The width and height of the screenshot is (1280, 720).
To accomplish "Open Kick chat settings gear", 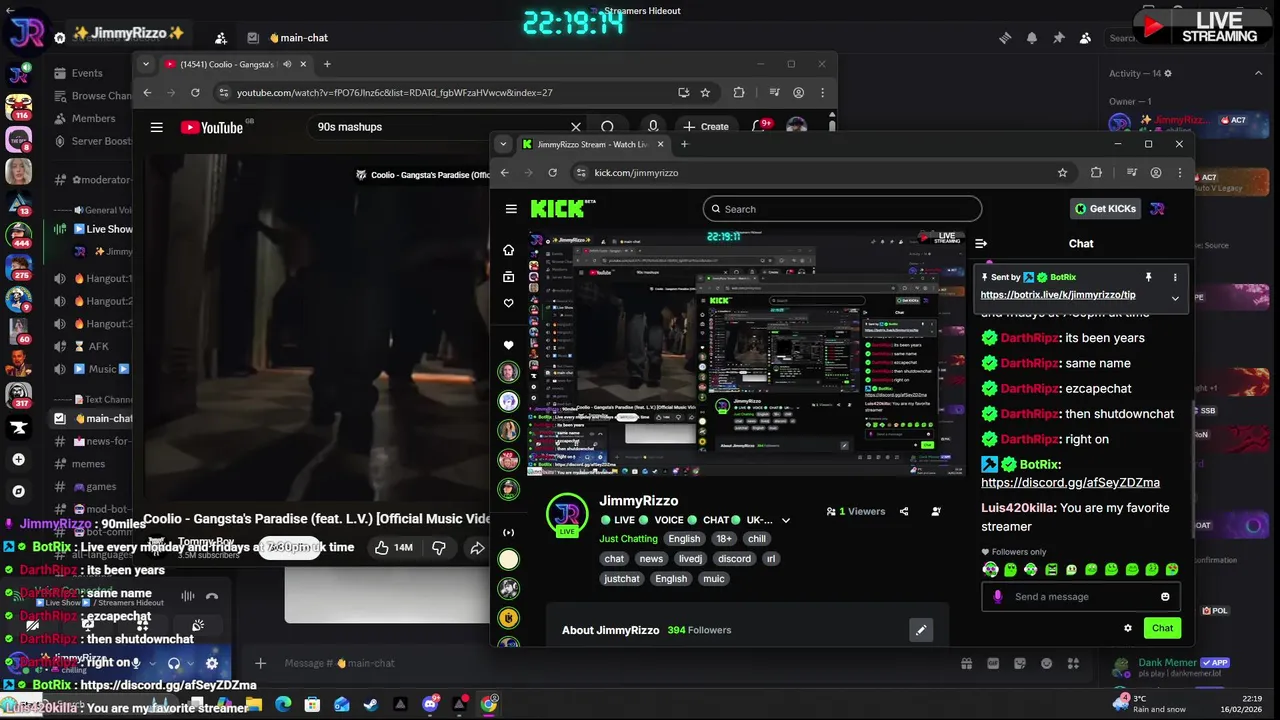I will [x=1128, y=628].
